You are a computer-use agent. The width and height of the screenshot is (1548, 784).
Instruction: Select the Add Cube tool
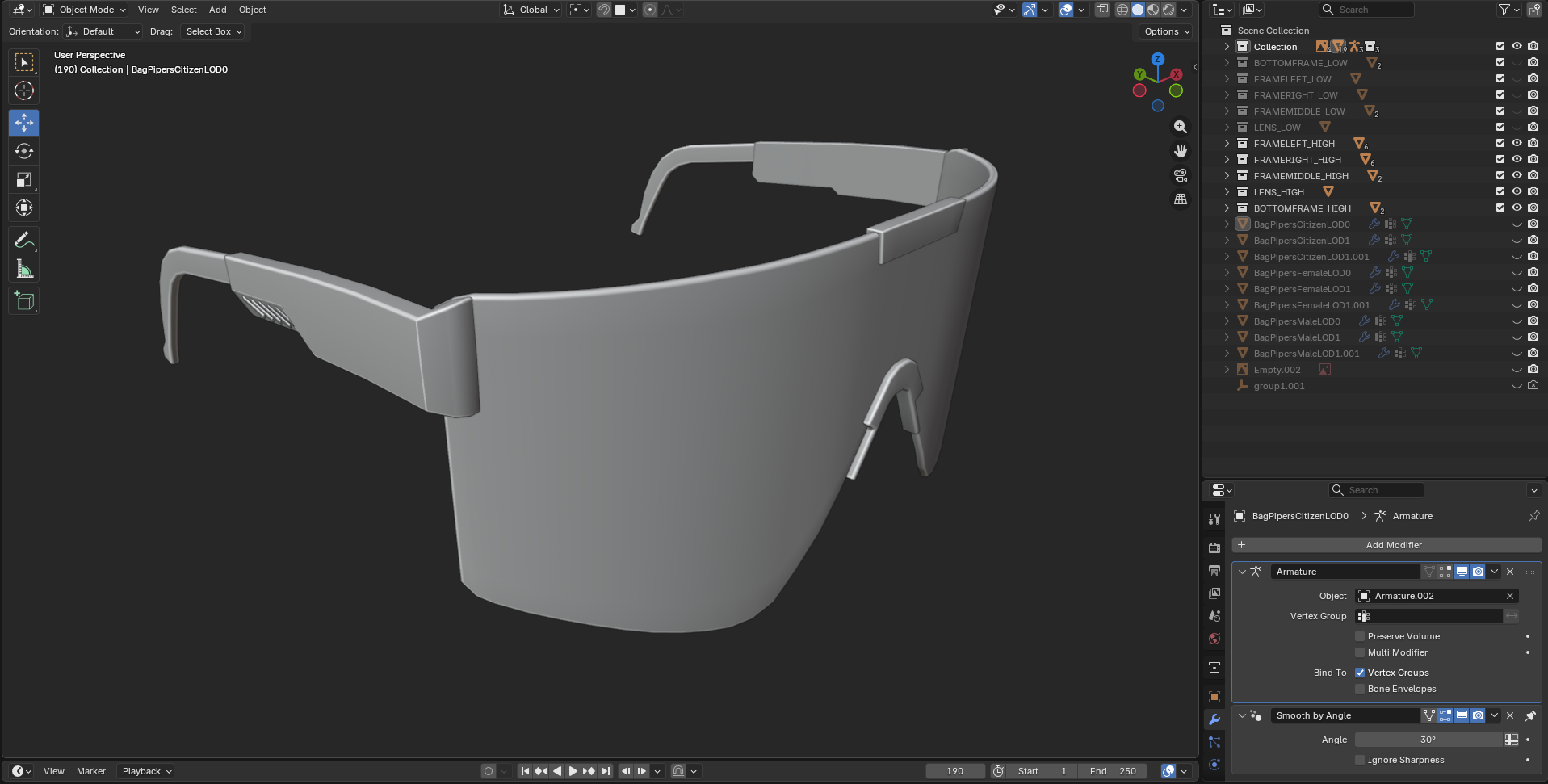click(24, 301)
